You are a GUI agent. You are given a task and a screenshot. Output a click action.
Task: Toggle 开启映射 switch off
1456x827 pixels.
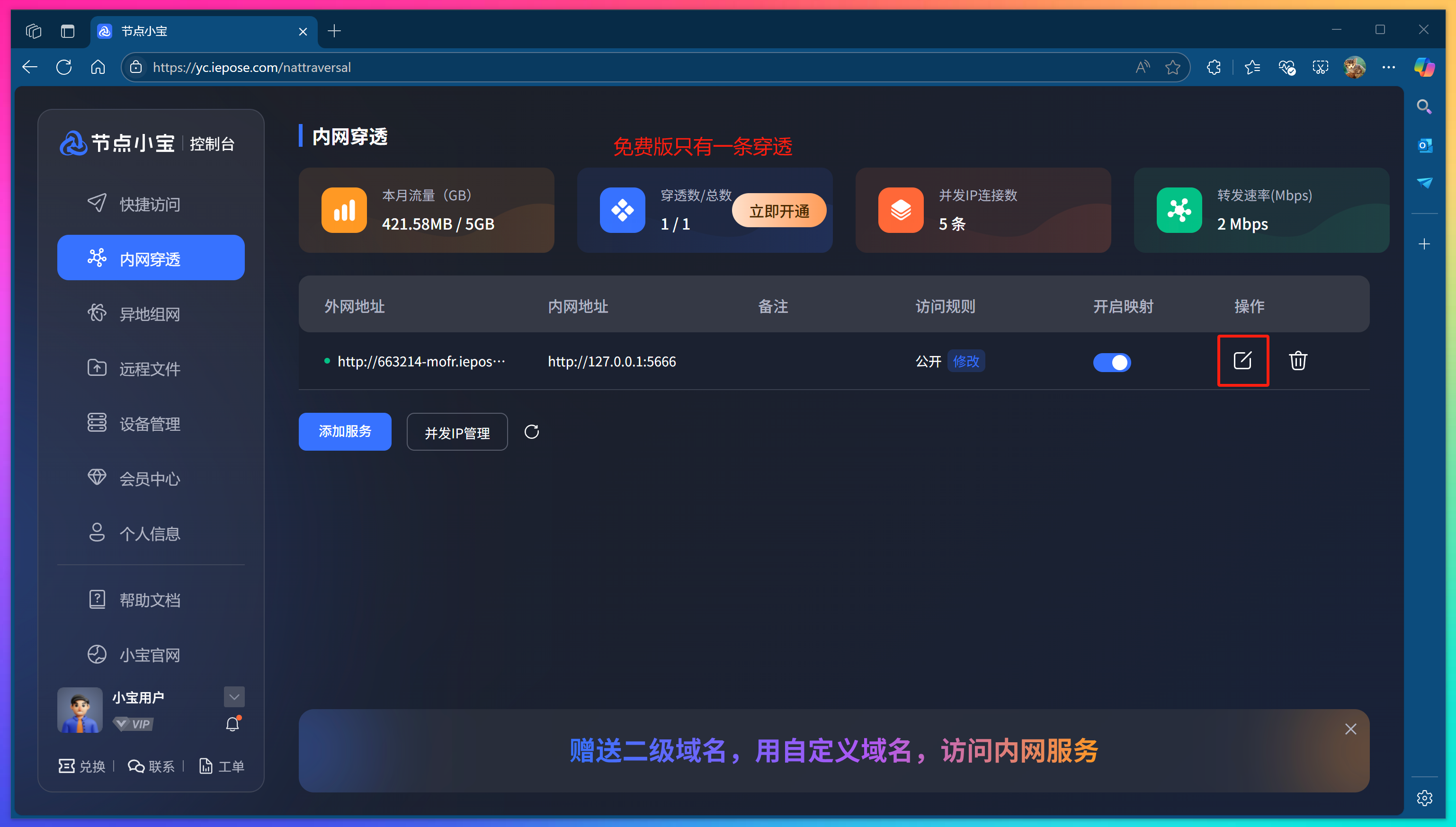[x=1112, y=362]
